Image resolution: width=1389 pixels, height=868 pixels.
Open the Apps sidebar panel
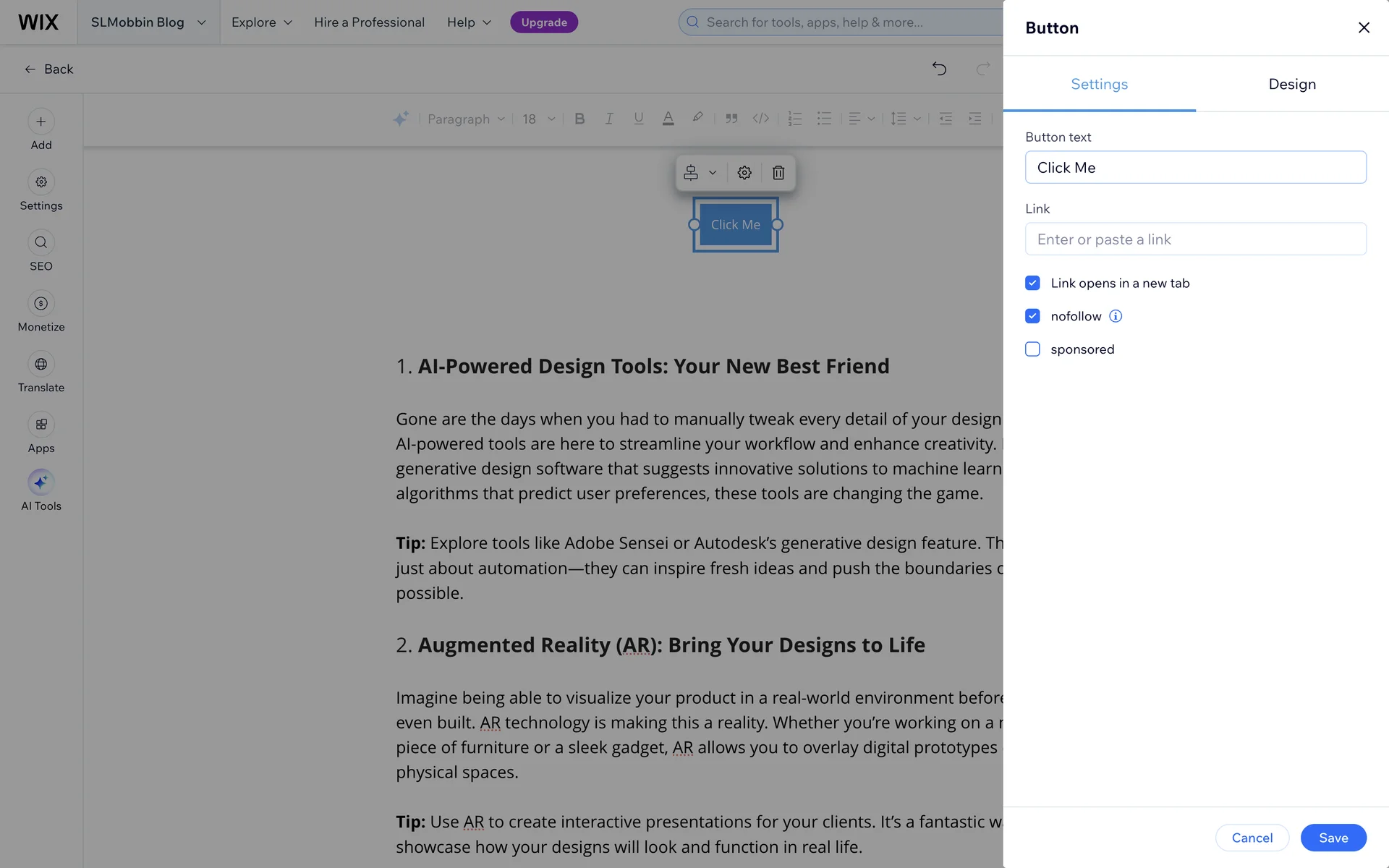click(41, 425)
